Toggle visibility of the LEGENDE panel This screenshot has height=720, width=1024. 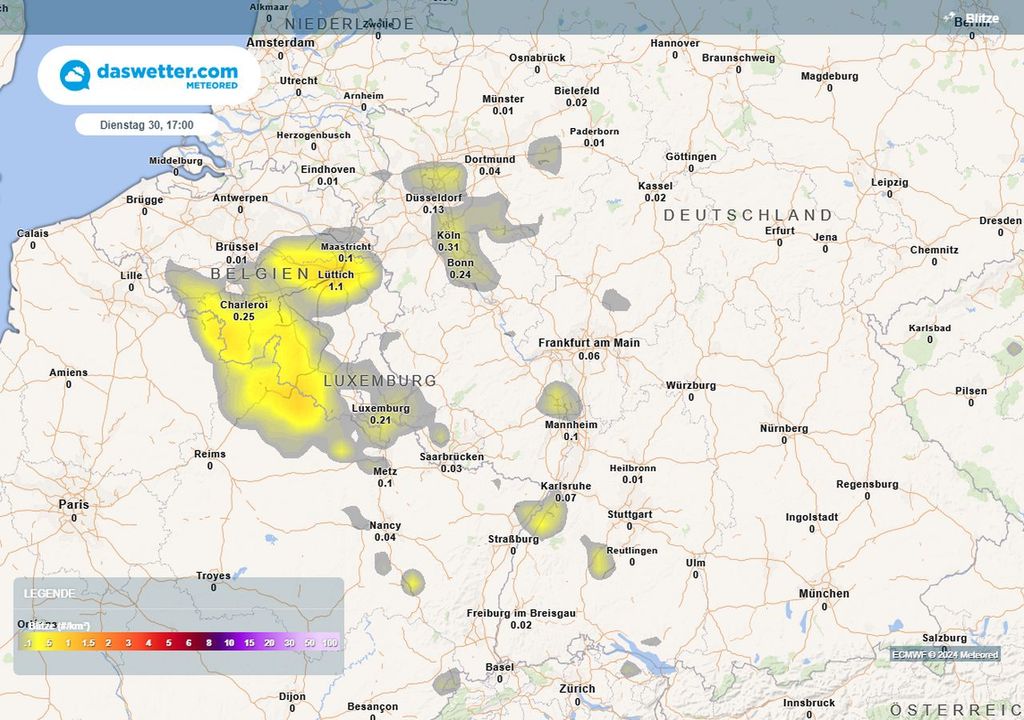[x=47, y=592]
